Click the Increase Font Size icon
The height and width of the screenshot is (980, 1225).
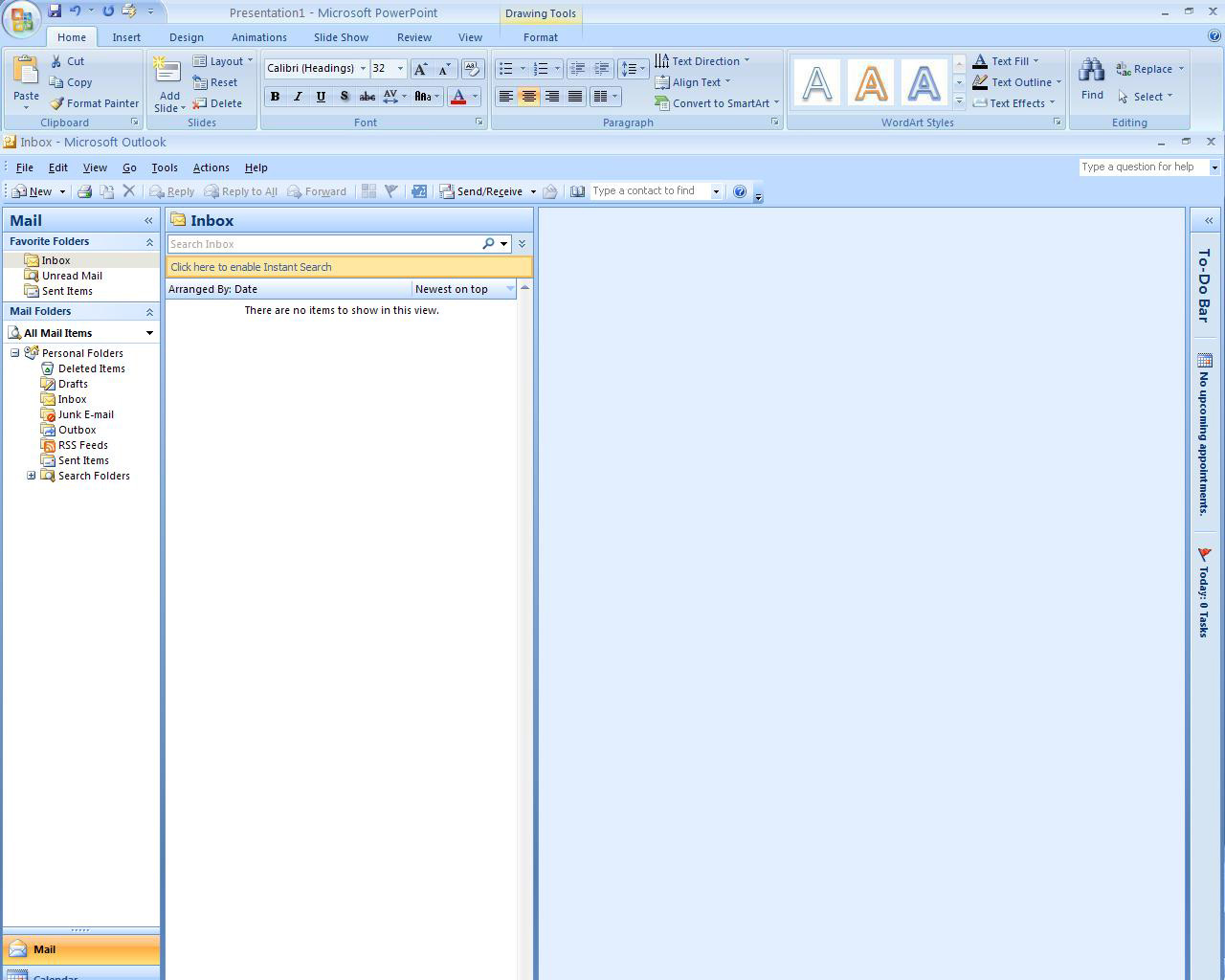pyautogui.click(x=420, y=69)
